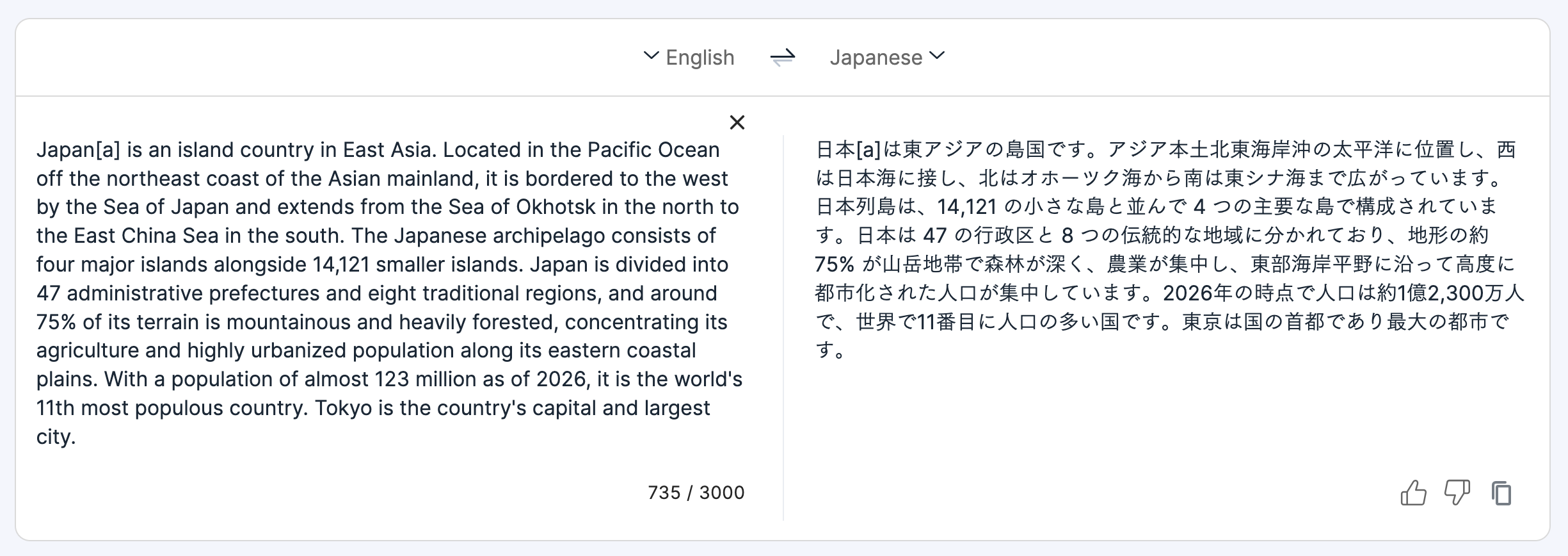
Task: Rate the translation with thumbs up
Action: click(x=1413, y=493)
